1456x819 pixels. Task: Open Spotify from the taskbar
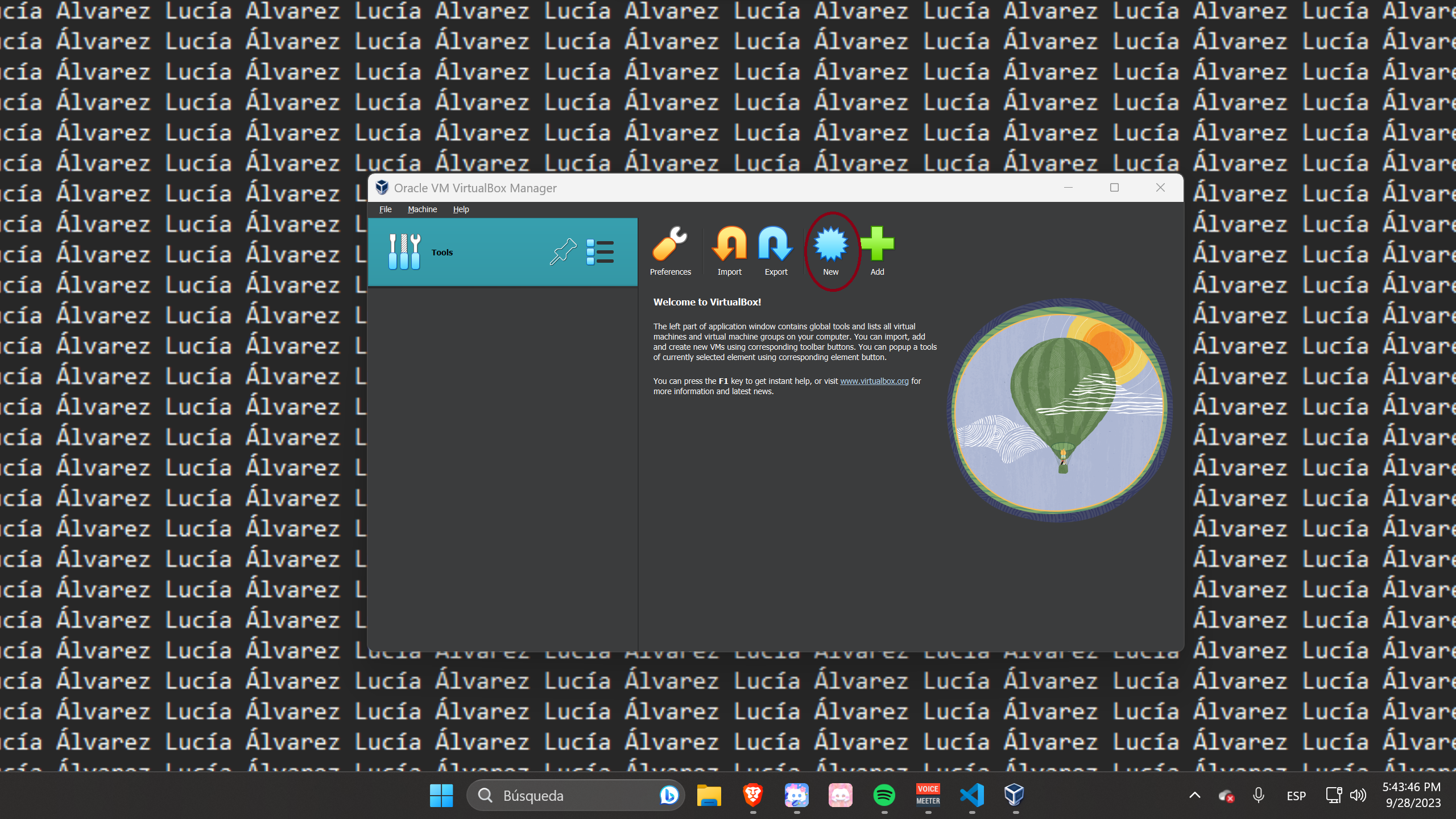(x=884, y=795)
